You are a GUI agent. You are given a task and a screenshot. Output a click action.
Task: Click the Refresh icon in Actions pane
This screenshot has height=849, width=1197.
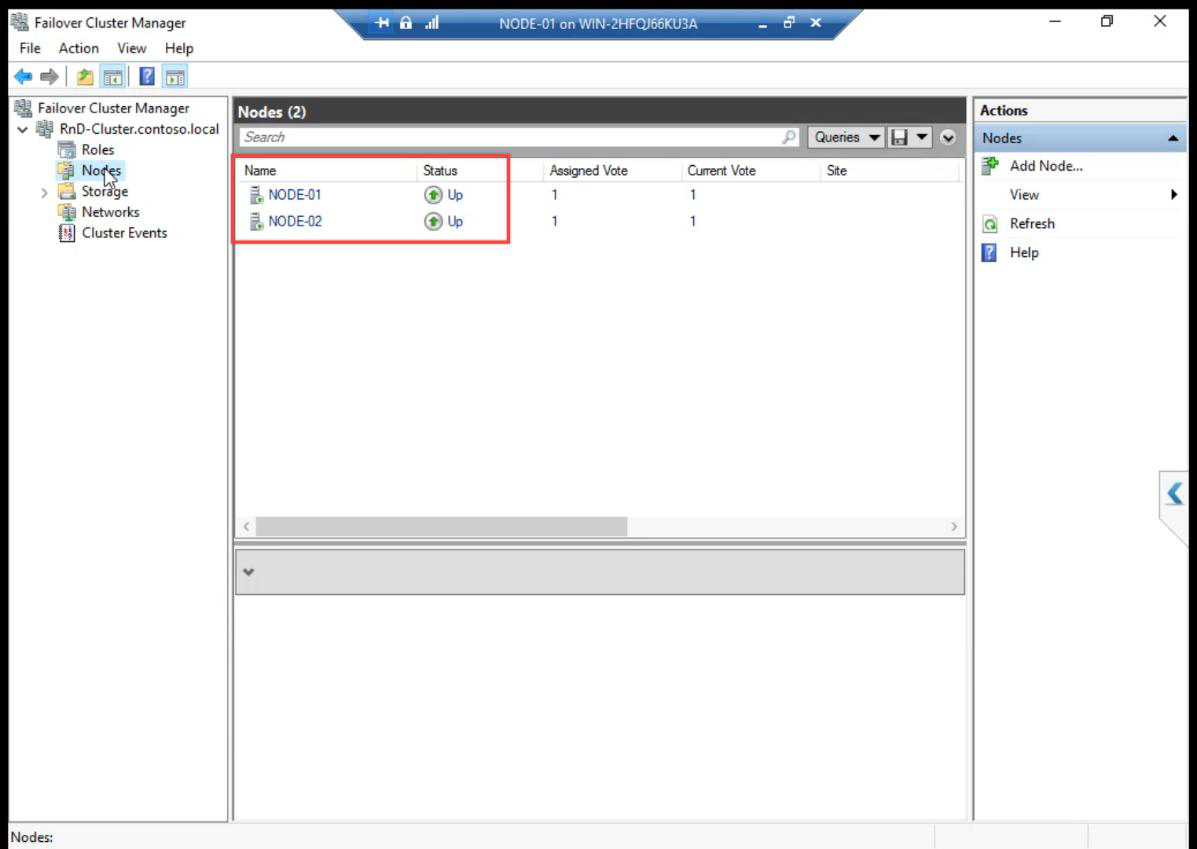click(x=990, y=224)
